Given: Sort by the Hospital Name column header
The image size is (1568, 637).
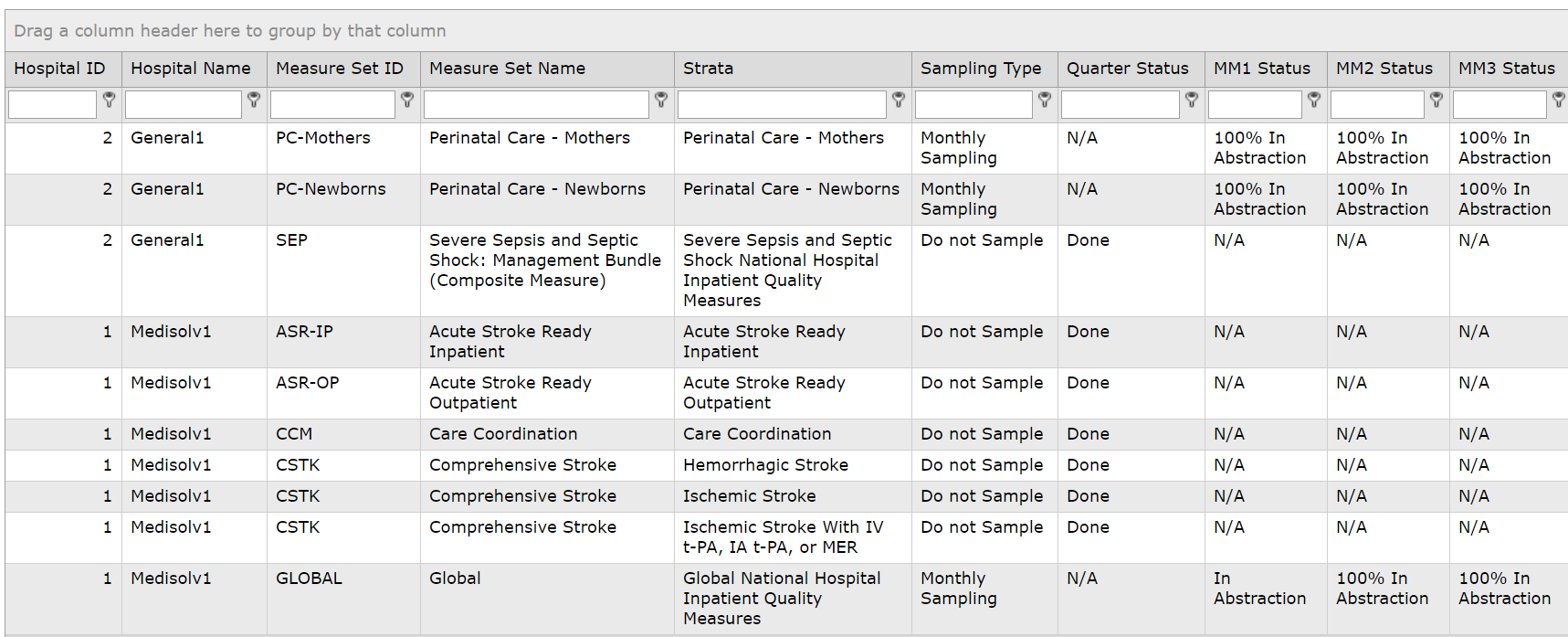Looking at the screenshot, I should [191, 69].
